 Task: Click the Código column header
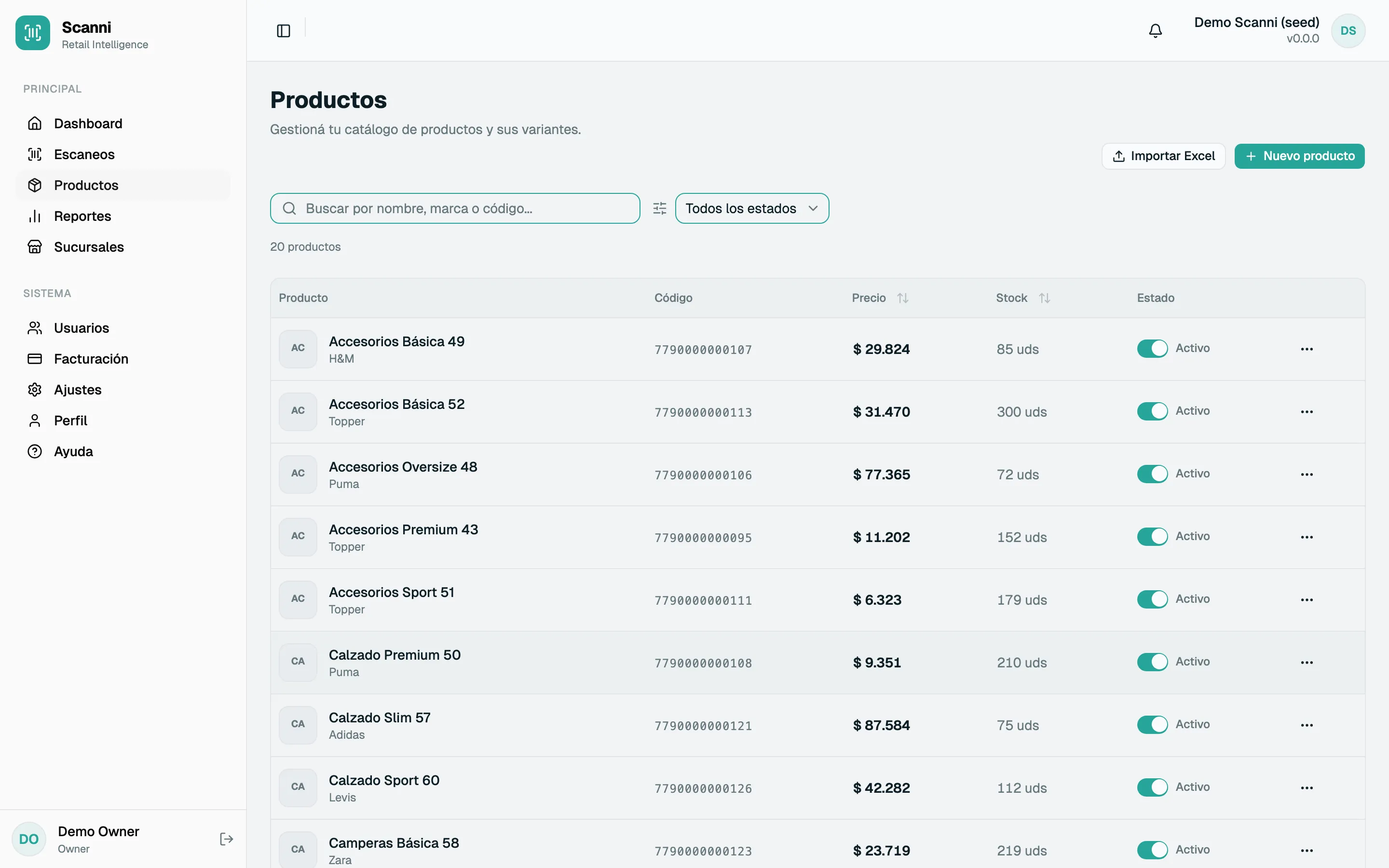[673, 298]
